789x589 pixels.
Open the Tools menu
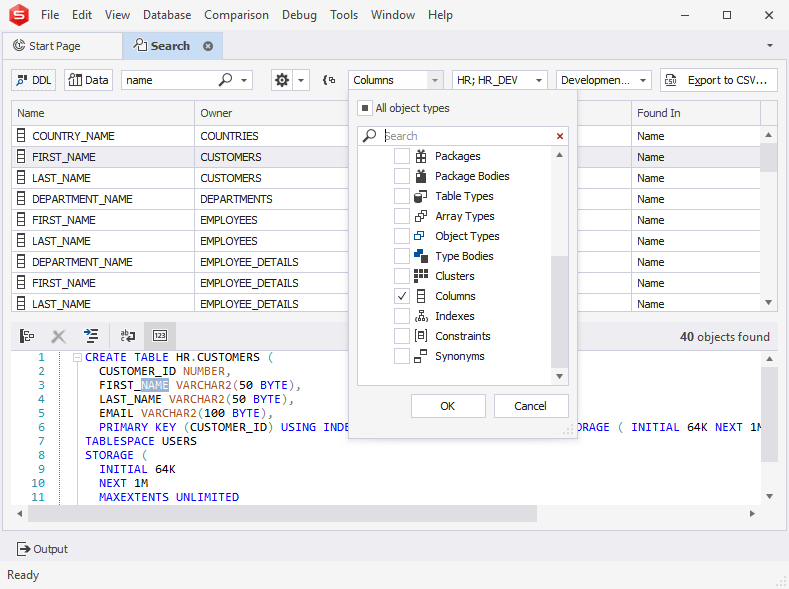344,15
